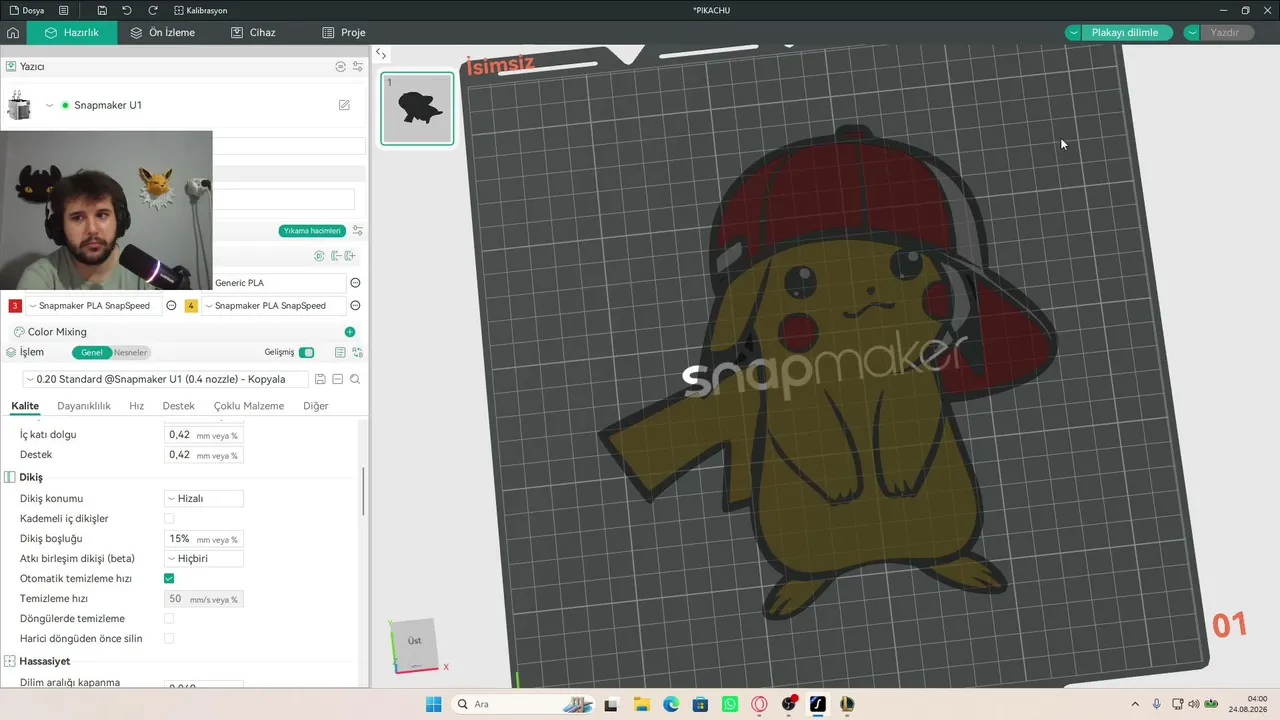The image size is (1280, 720).
Task: Open printer settings sliders icon in Yazıcı header
Action: pos(357,66)
